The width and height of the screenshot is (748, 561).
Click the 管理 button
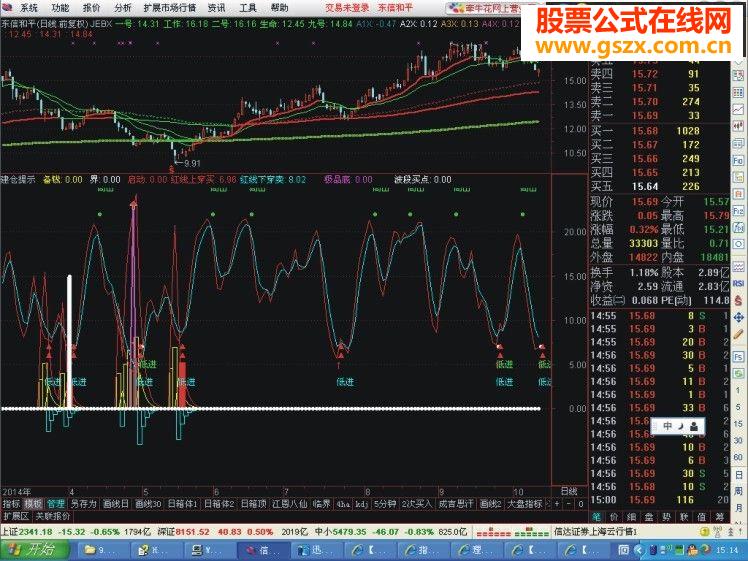[x=56, y=504]
